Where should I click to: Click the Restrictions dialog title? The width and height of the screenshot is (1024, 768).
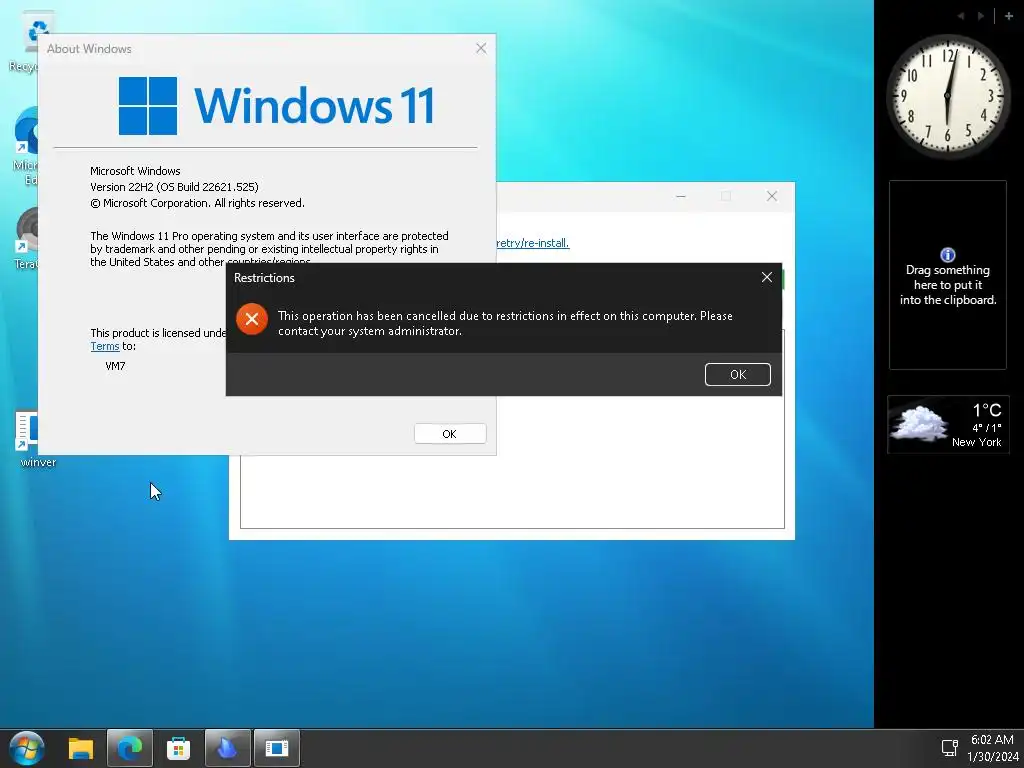pos(264,278)
